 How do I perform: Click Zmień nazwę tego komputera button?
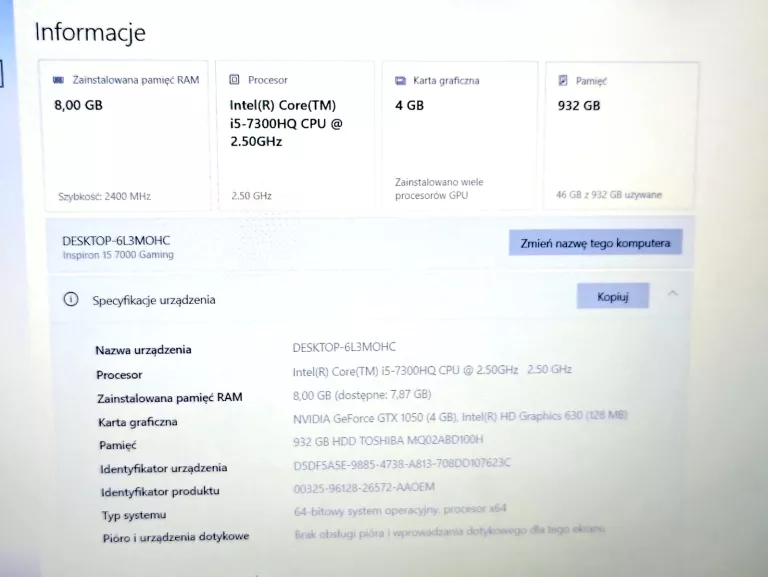click(x=595, y=242)
